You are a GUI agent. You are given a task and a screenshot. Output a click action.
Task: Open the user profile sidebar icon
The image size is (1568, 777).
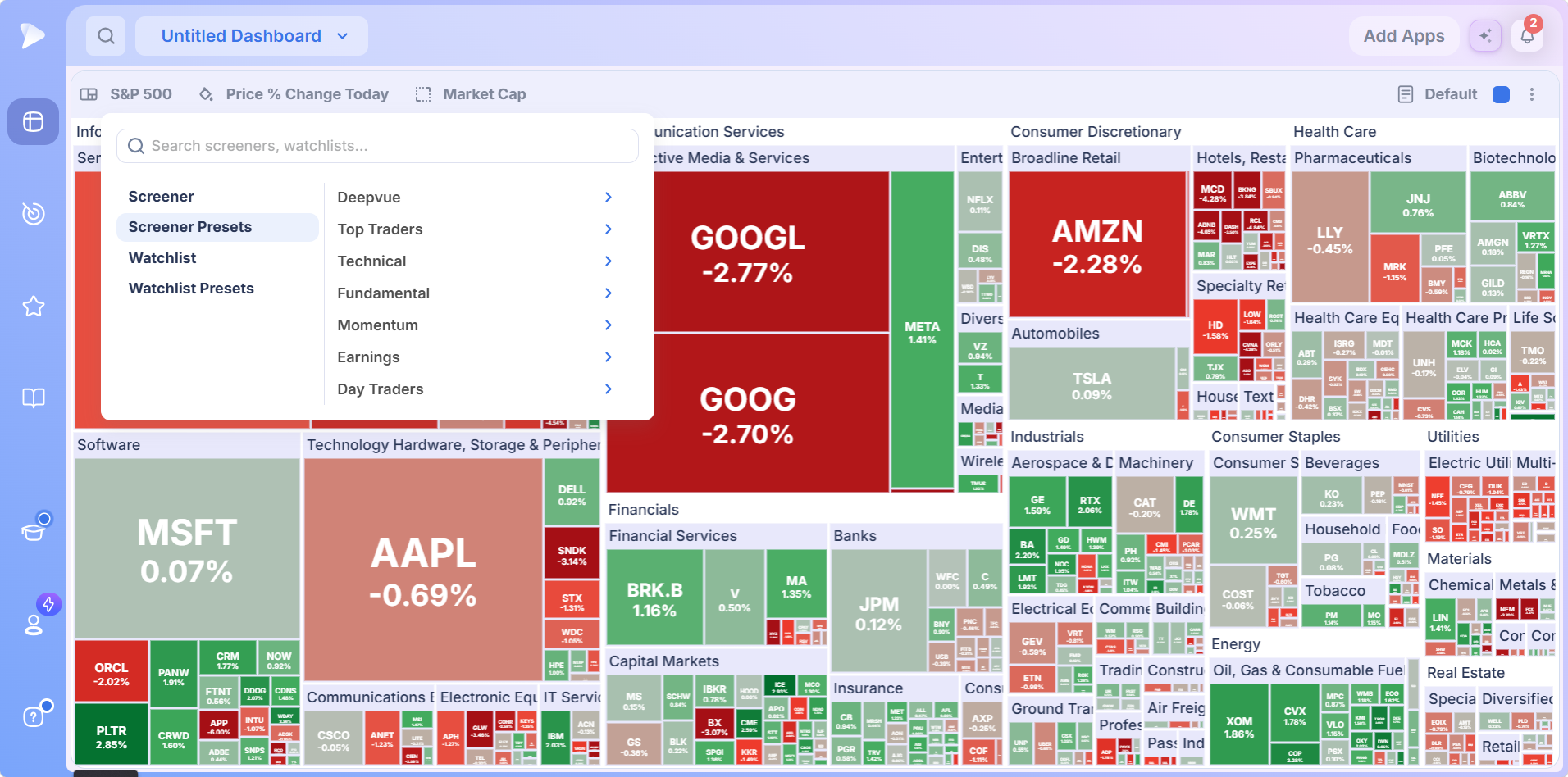tap(33, 625)
